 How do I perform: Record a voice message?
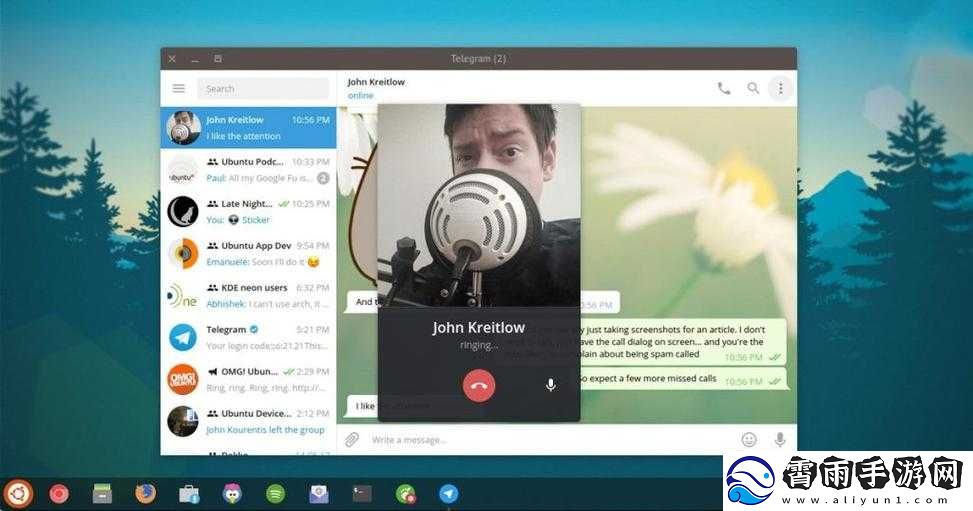780,440
